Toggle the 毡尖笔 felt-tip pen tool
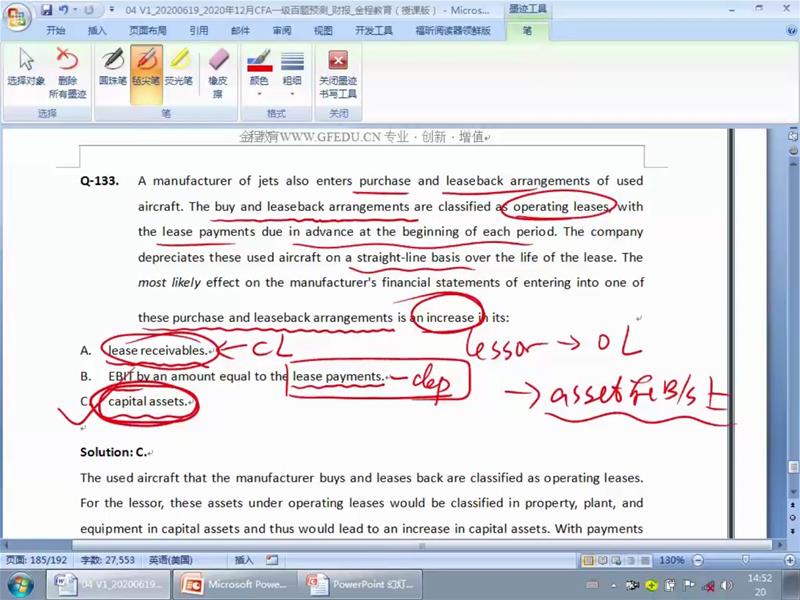800x600 pixels. click(146, 74)
